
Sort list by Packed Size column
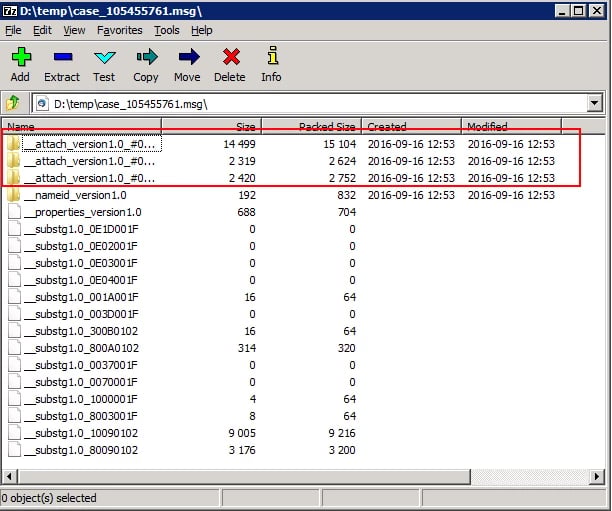(x=310, y=127)
